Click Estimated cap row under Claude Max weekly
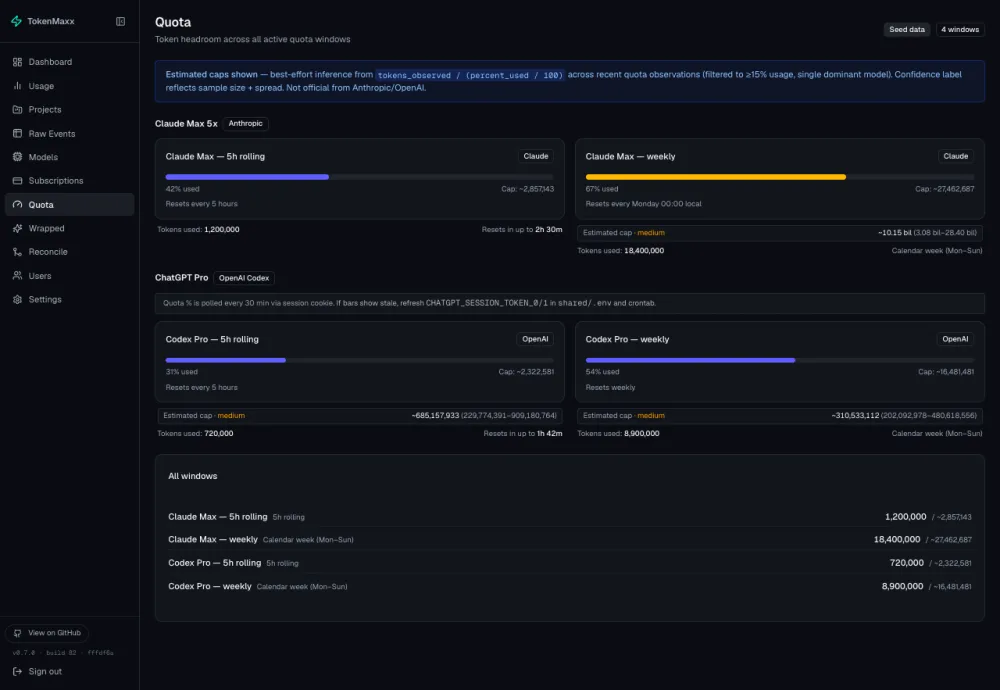 [779, 233]
